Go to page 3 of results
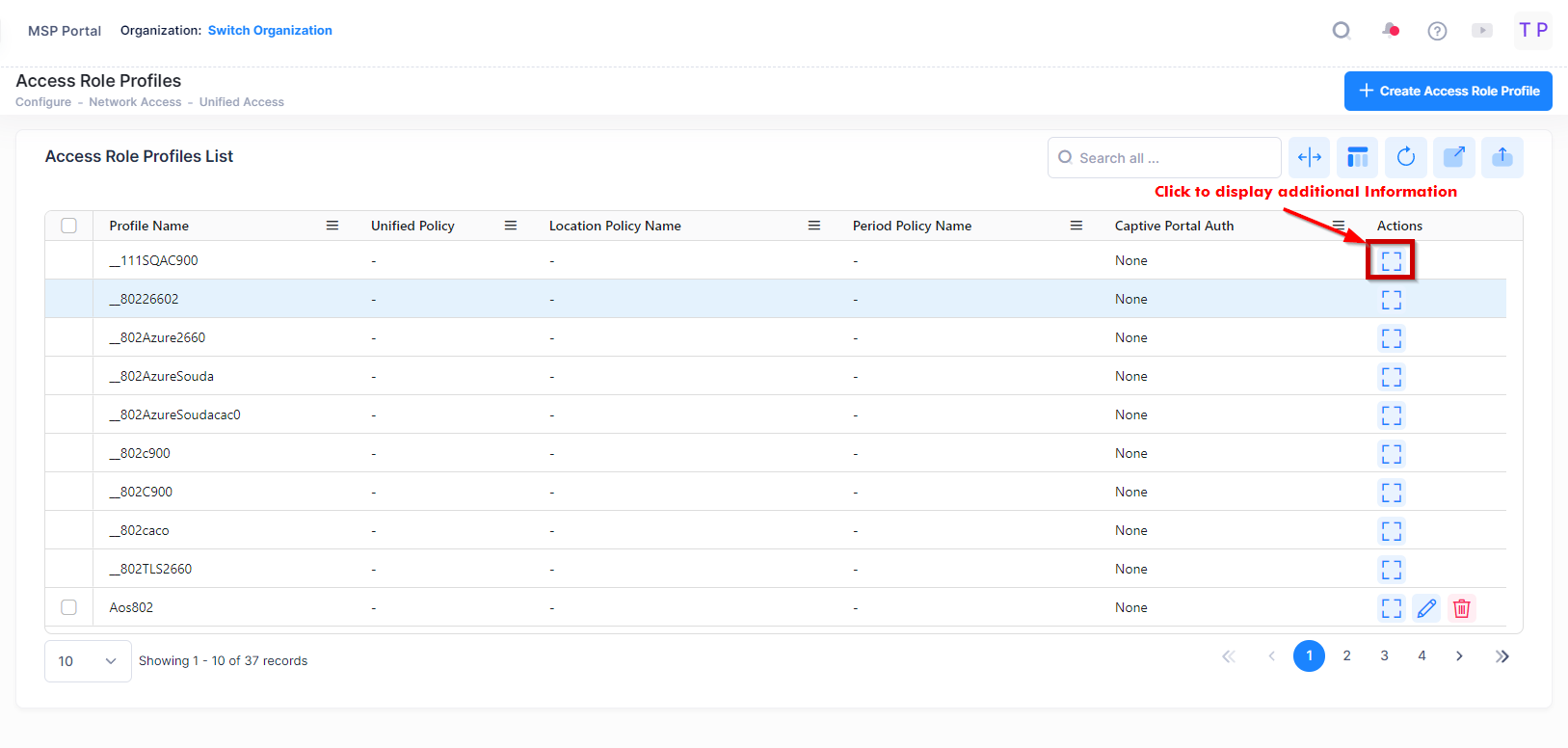Viewport: 1568px width, 748px height. [x=1384, y=656]
